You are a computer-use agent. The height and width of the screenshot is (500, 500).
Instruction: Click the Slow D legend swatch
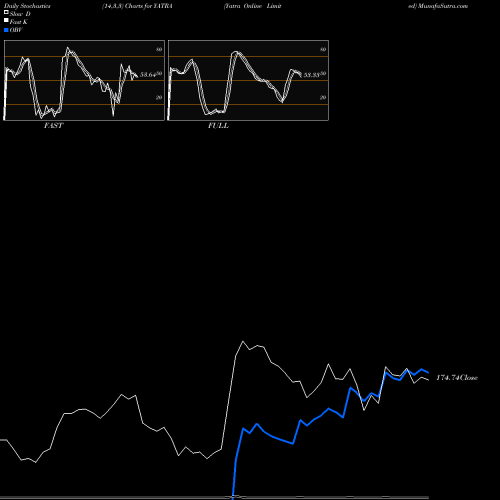[6, 12]
